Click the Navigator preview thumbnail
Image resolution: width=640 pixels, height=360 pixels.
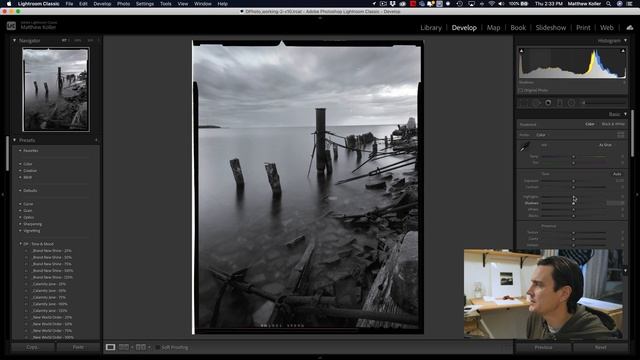tap(56, 89)
